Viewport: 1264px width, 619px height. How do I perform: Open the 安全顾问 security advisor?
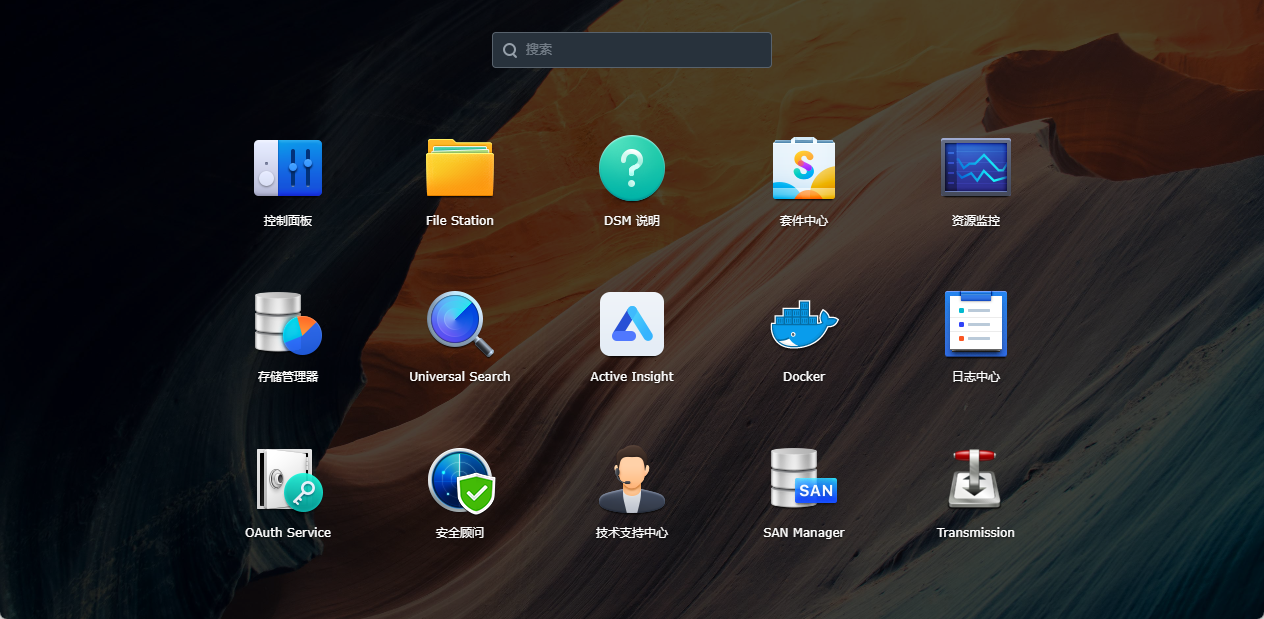(460, 480)
